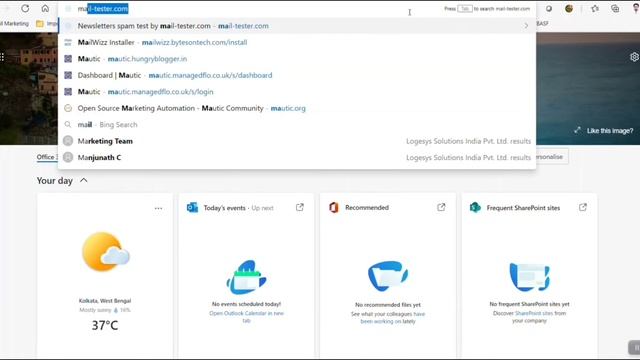The width and height of the screenshot is (640, 360).
Task: Click the No events scheduled today text
Action: [x=246, y=304]
